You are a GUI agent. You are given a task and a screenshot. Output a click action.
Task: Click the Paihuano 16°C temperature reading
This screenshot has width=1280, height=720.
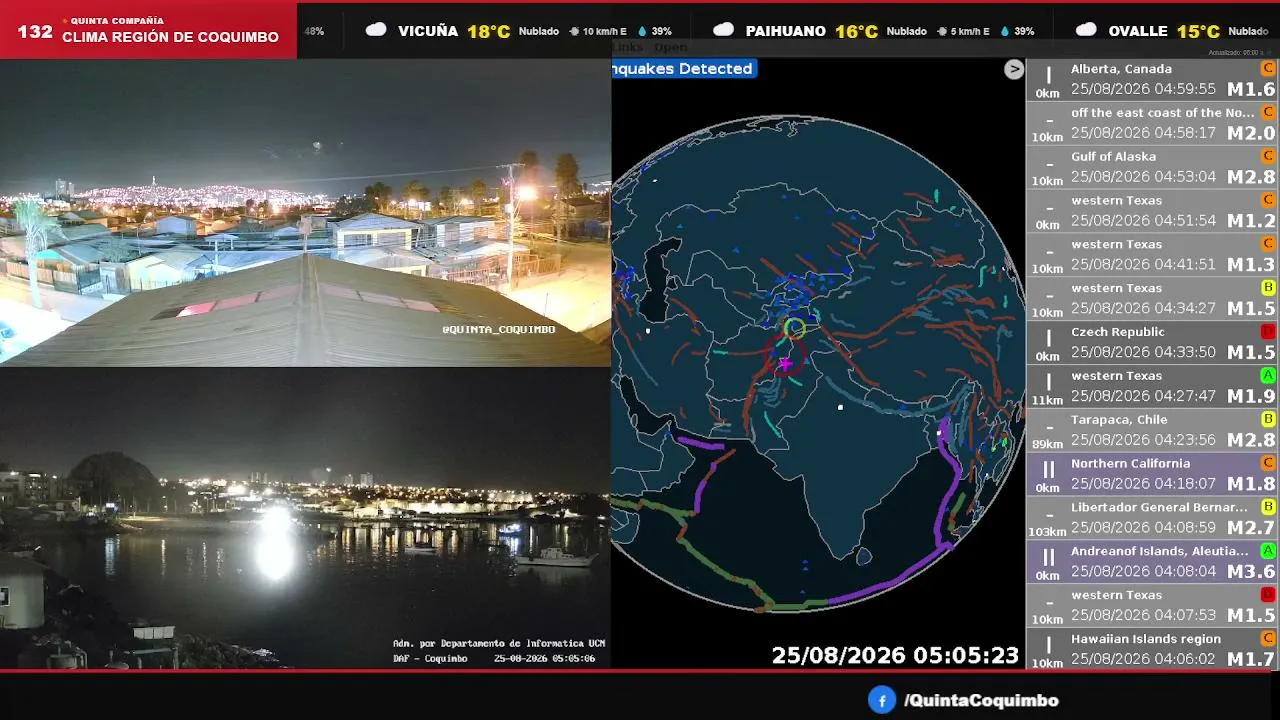tap(857, 31)
